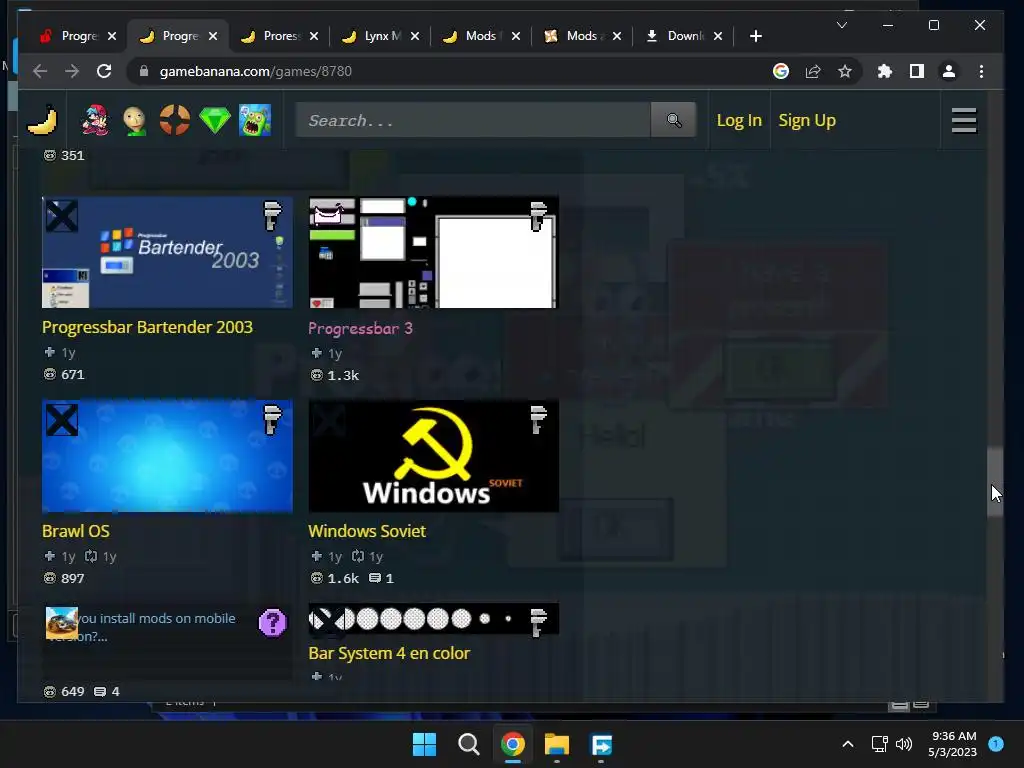Open a new browser tab
This screenshot has width=1024, height=768.
click(x=756, y=36)
